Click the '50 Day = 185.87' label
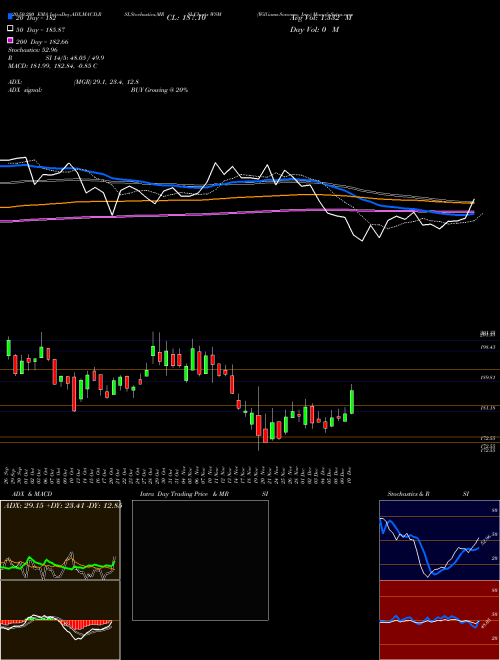The image size is (500, 660). 41,30
